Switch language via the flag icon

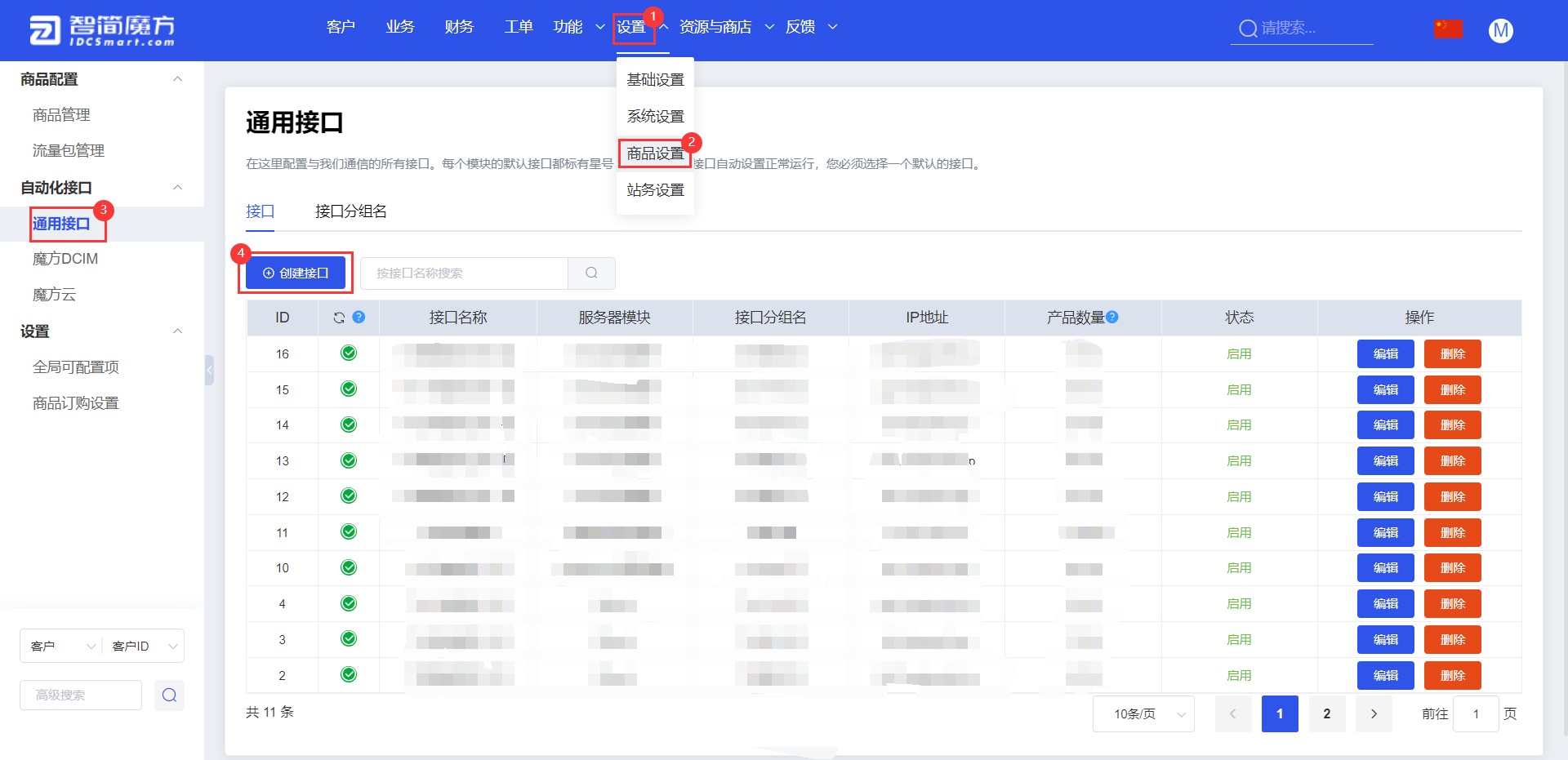[1448, 27]
